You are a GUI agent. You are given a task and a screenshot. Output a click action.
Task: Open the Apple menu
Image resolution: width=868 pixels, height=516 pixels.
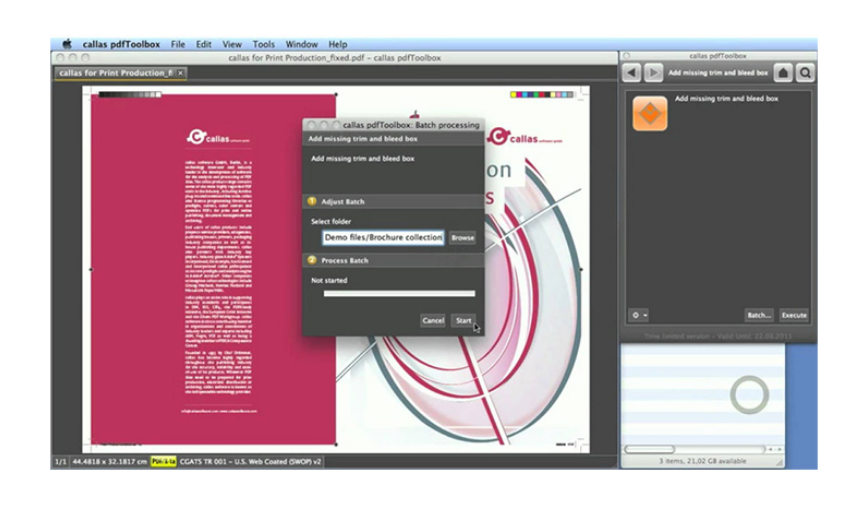click(x=67, y=44)
